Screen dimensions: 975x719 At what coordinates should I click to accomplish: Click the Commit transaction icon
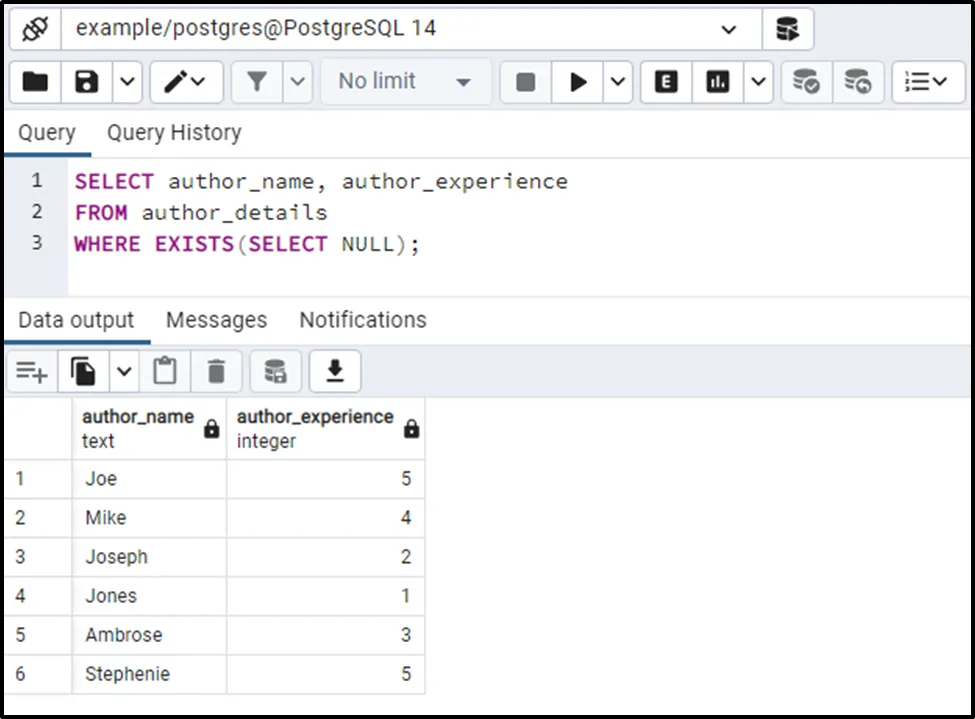[x=806, y=82]
